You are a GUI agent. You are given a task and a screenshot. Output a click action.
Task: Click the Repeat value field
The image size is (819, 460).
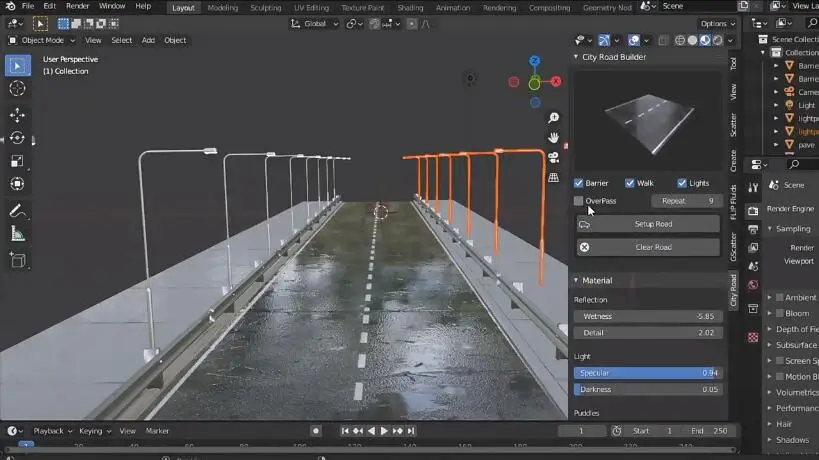pyautogui.click(x=687, y=201)
